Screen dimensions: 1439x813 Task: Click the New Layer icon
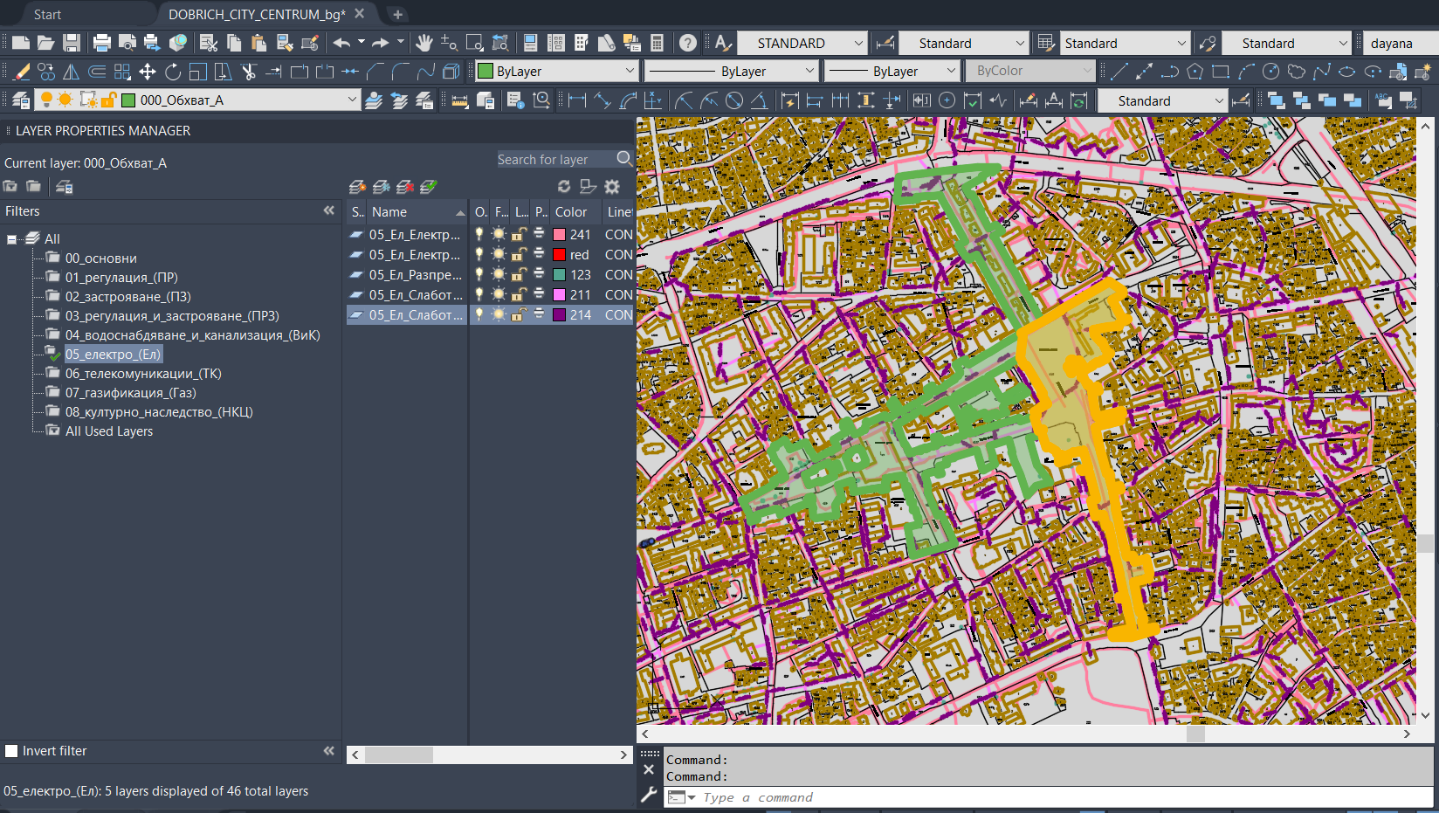[356, 187]
